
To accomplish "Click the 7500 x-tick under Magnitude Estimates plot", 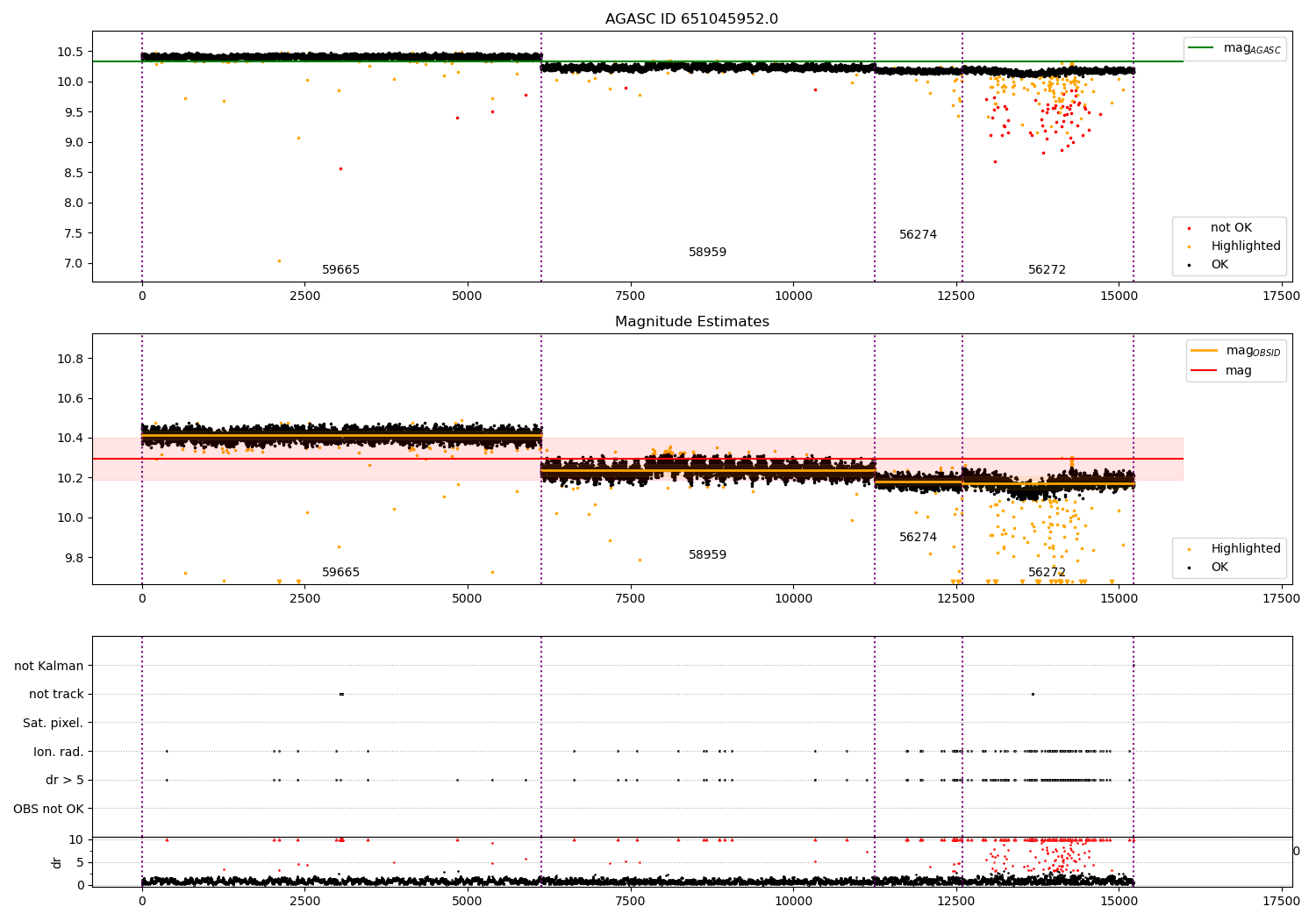I will coord(630,599).
